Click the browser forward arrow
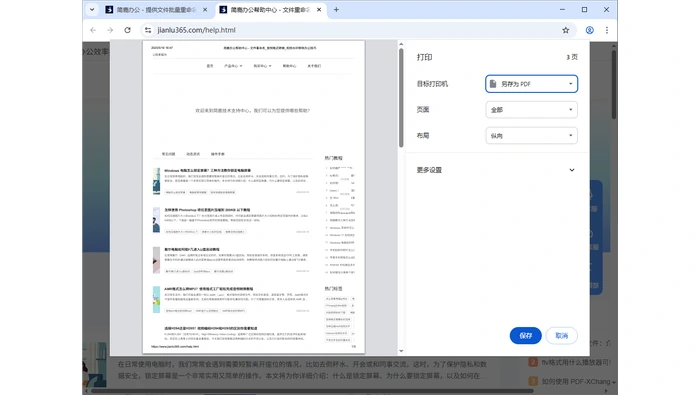Screen dimensions: 700x395 110,30
